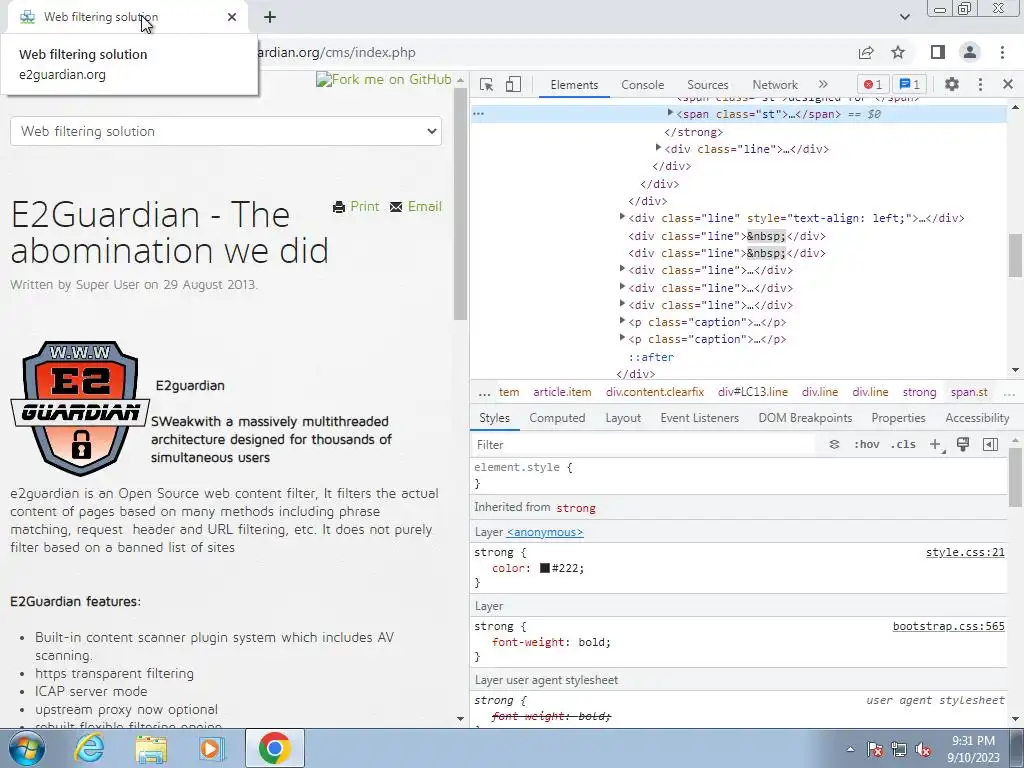1024x768 pixels.
Task: Open the Computed styles tab
Action: coord(557,418)
